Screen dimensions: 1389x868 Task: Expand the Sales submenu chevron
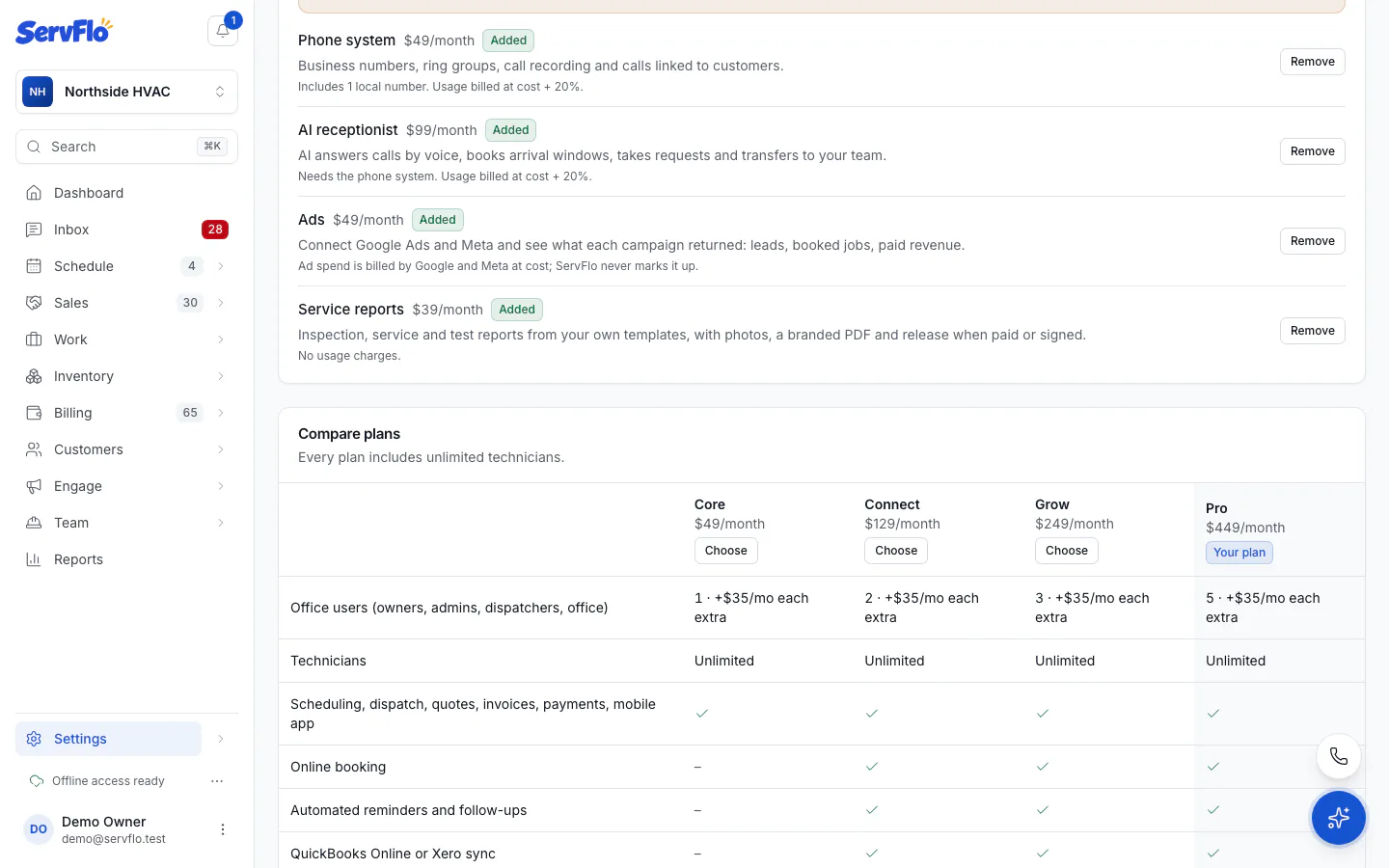click(x=221, y=303)
